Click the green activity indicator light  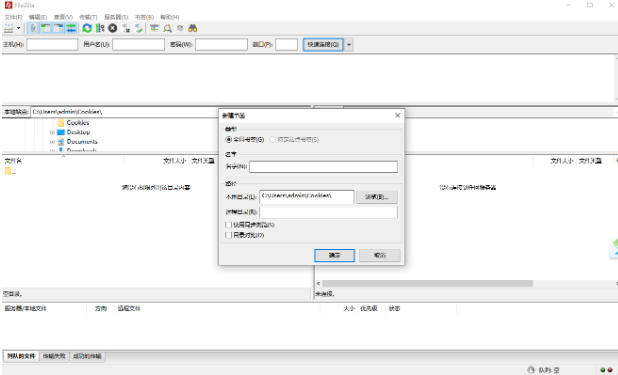click(x=603, y=370)
